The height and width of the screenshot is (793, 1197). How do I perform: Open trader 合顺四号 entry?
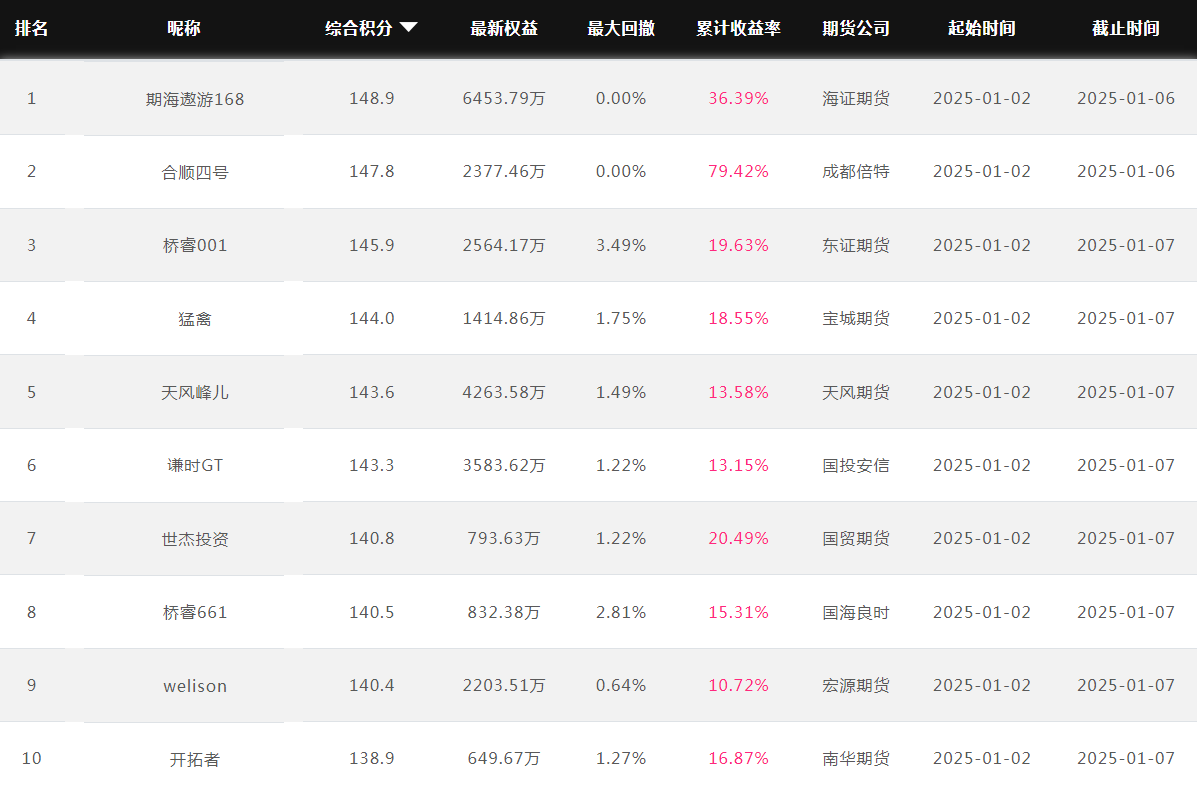pyautogui.click(x=195, y=172)
